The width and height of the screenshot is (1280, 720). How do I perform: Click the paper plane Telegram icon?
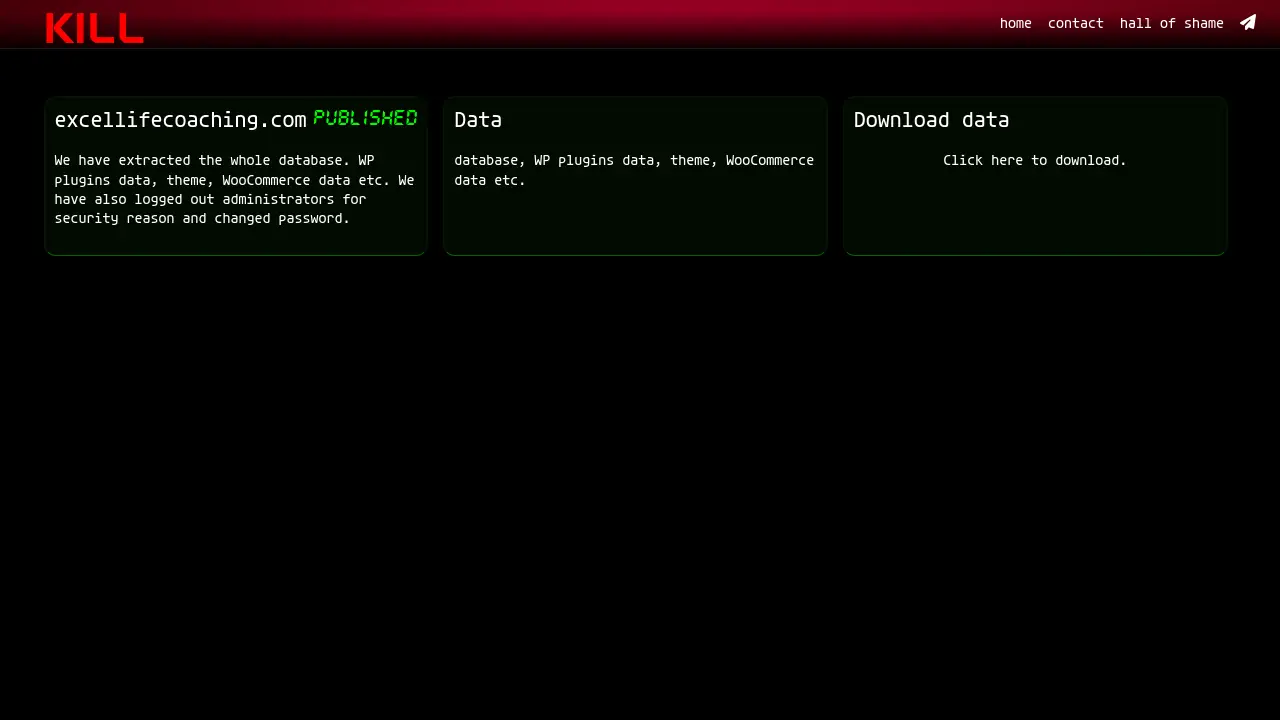[1248, 22]
